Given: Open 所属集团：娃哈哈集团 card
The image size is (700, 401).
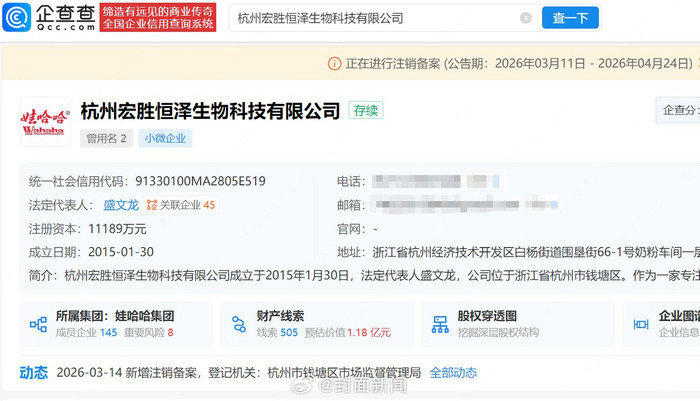Looking at the screenshot, I should pos(116,324).
